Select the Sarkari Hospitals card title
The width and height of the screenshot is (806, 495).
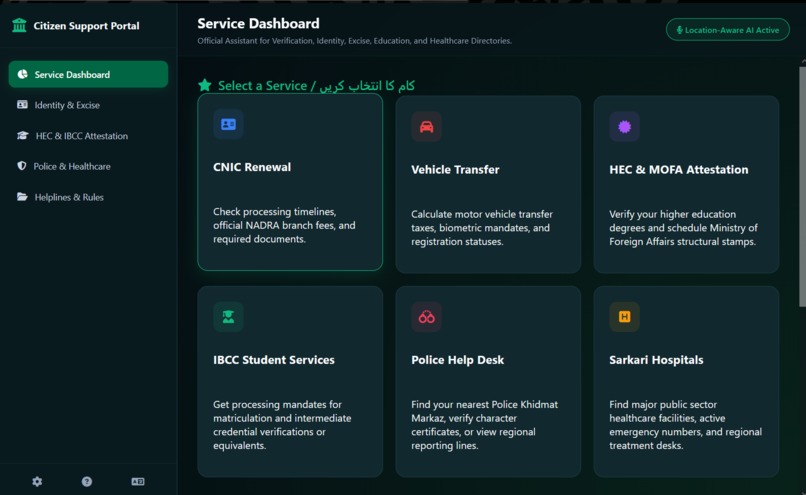click(656, 360)
